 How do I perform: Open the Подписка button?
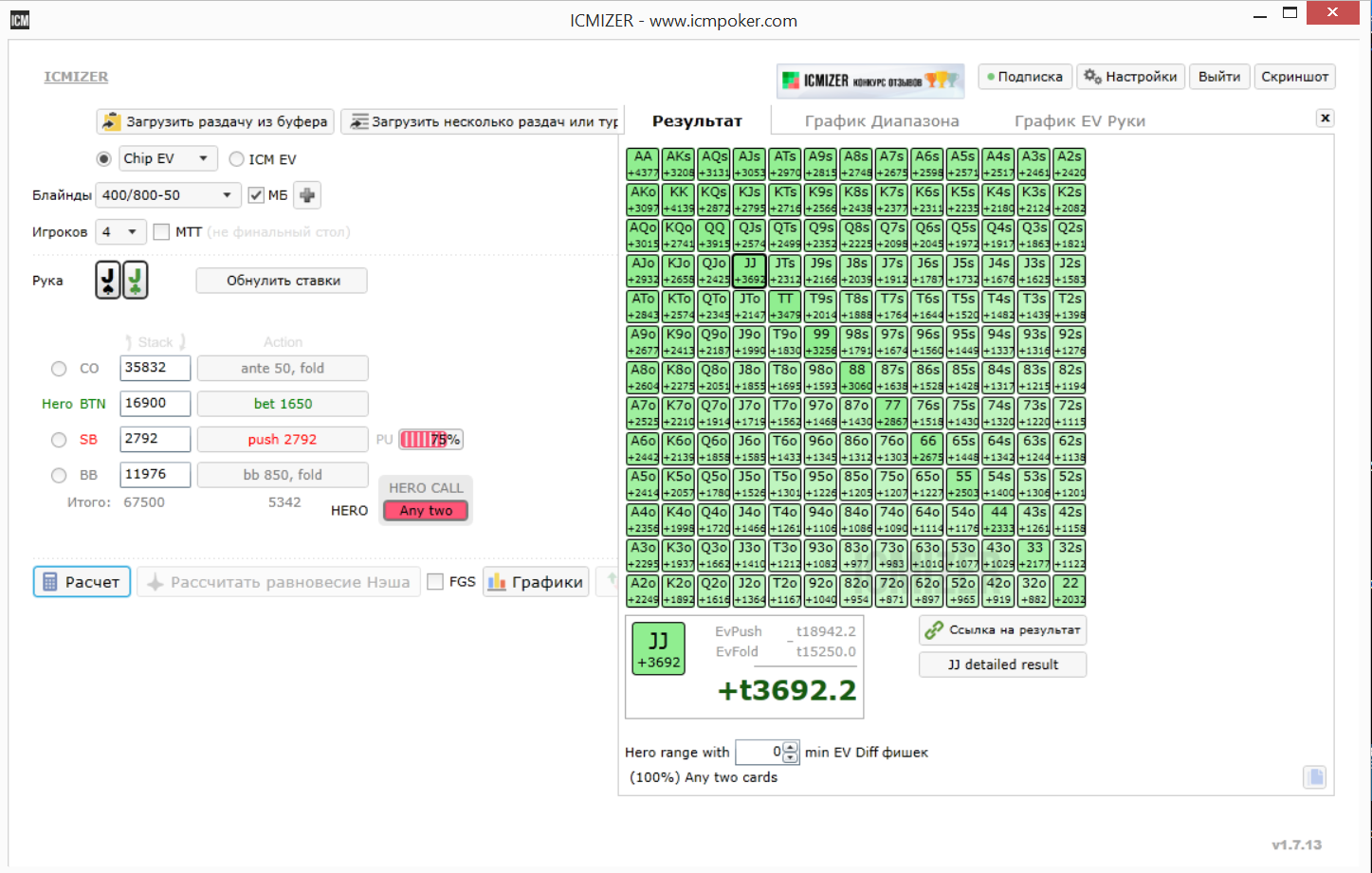(1024, 77)
